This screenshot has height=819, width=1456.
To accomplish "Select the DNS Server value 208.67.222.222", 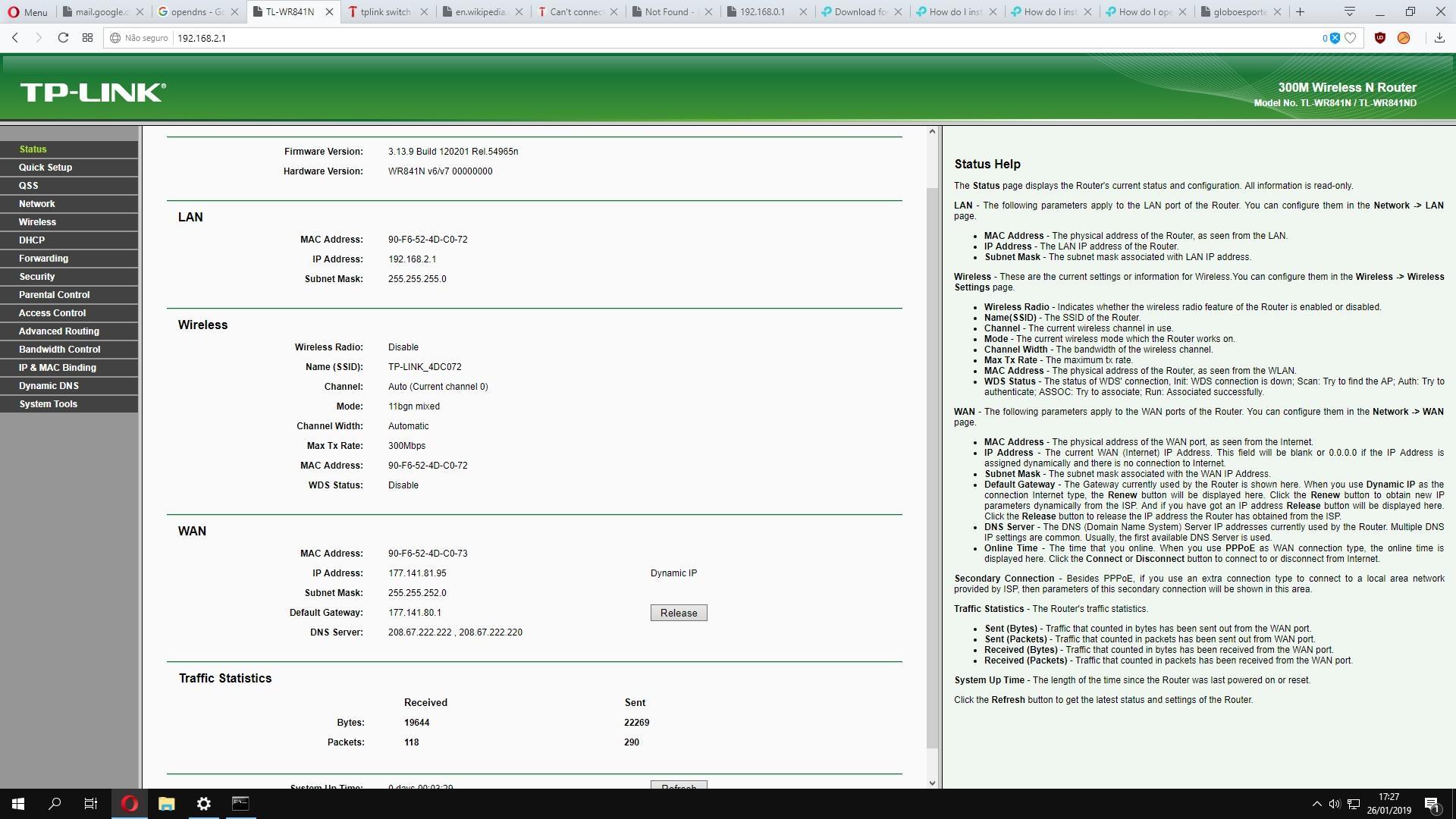I will [x=419, y=632].
